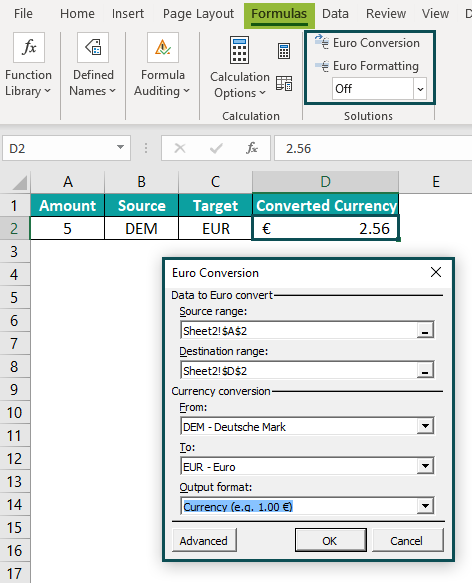
Task: Open the From currency dropdown arrow
Action: coord(425,426)
